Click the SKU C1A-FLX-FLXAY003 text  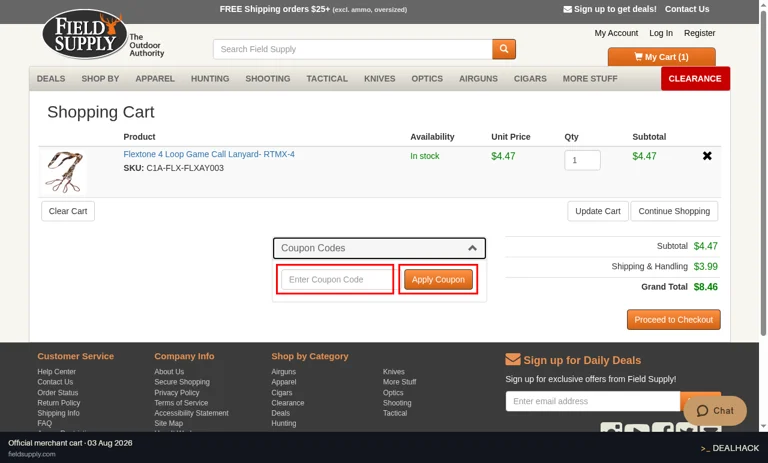tap(173, 168)
